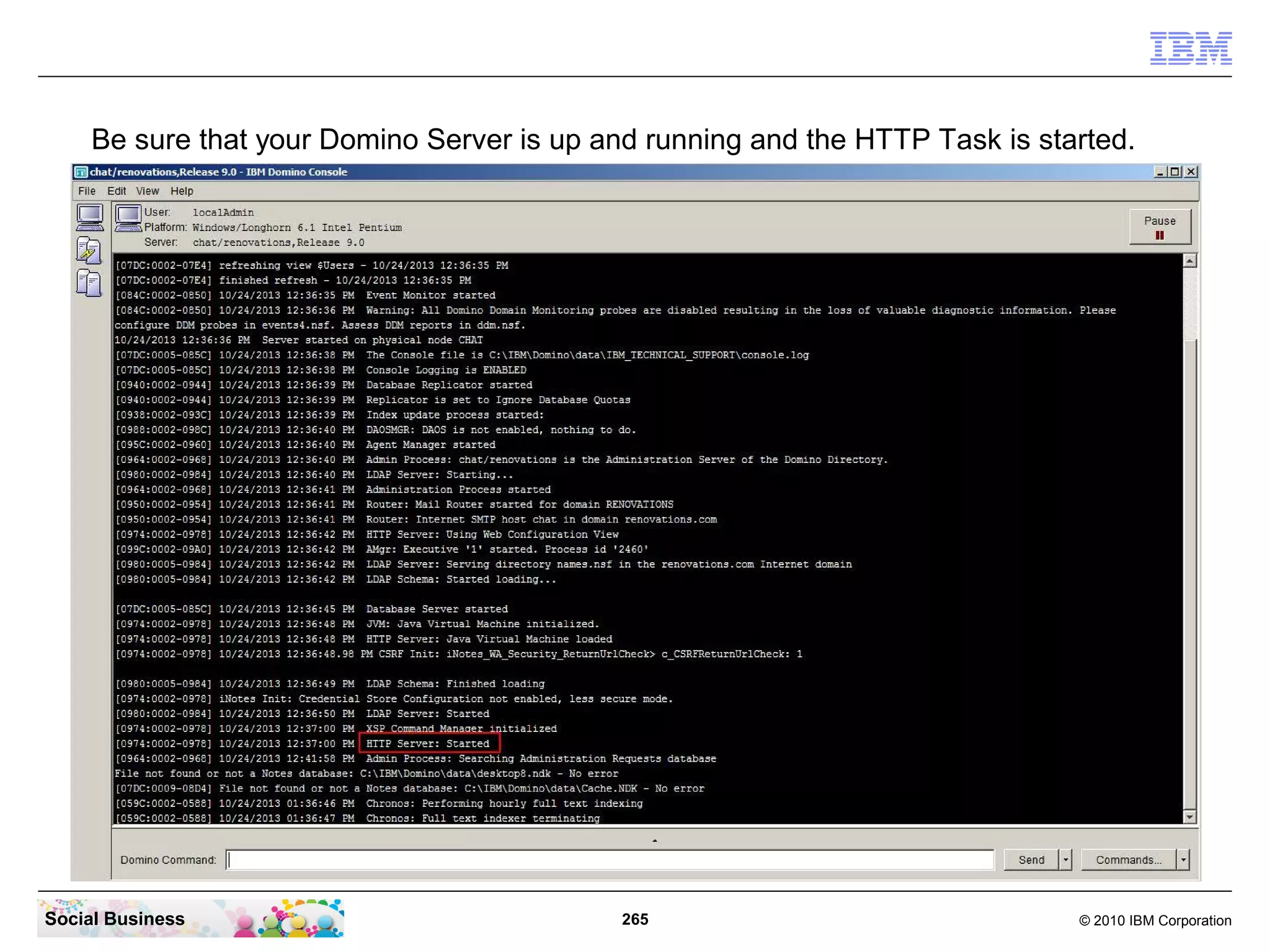Click the 'Database Replicator started' line
1270x952 pixels.
pos(449,385)
